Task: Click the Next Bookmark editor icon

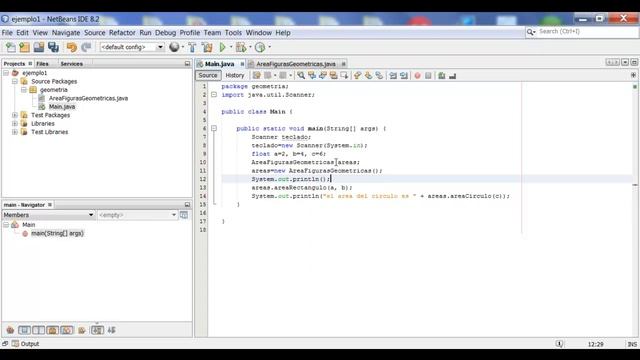Action: click(x=369, y=76)
